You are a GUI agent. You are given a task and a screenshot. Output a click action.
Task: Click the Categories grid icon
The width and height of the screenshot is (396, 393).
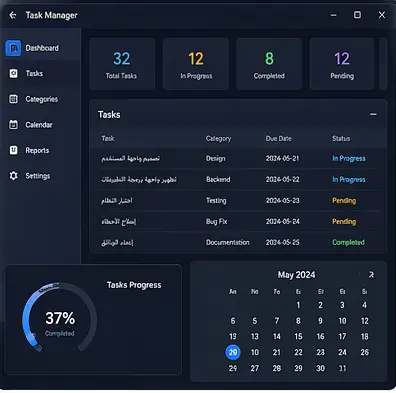tap(13, 99)
